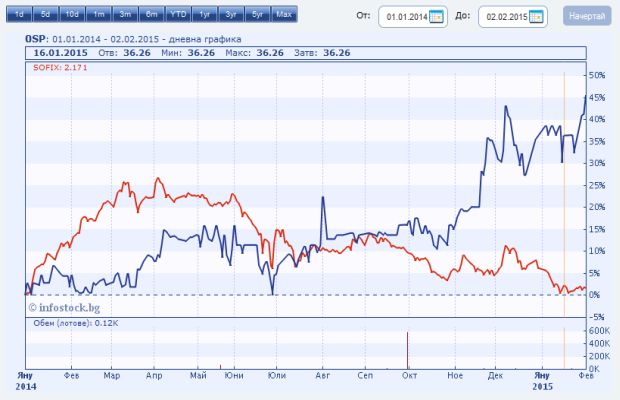Choose the 10d period button
620x400 pixels.
(x=72, y=15)
